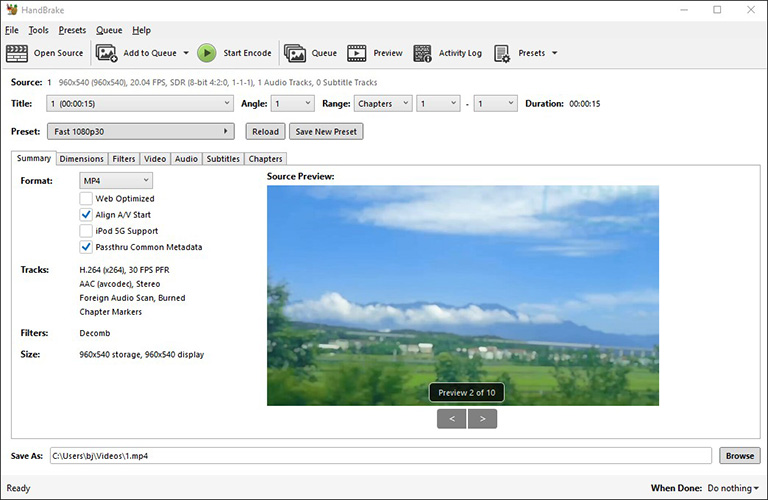Open the end chapter dropdown
The width and height of the screenshot is (768, 500).
[x=495, y=103]
